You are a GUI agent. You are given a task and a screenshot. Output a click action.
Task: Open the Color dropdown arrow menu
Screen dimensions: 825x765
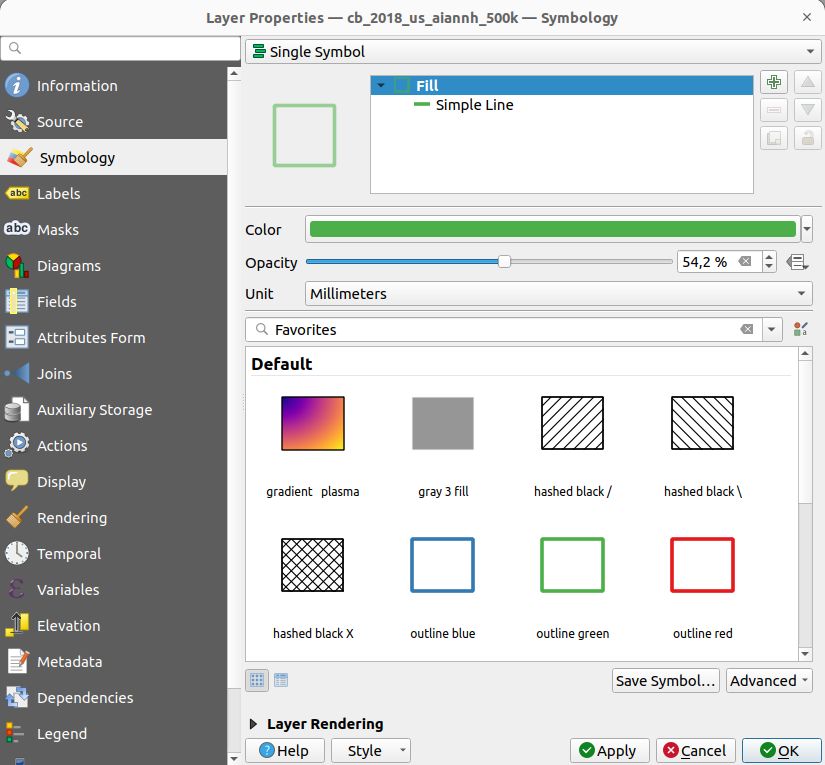pyautogui.click(x=807, y=229)
